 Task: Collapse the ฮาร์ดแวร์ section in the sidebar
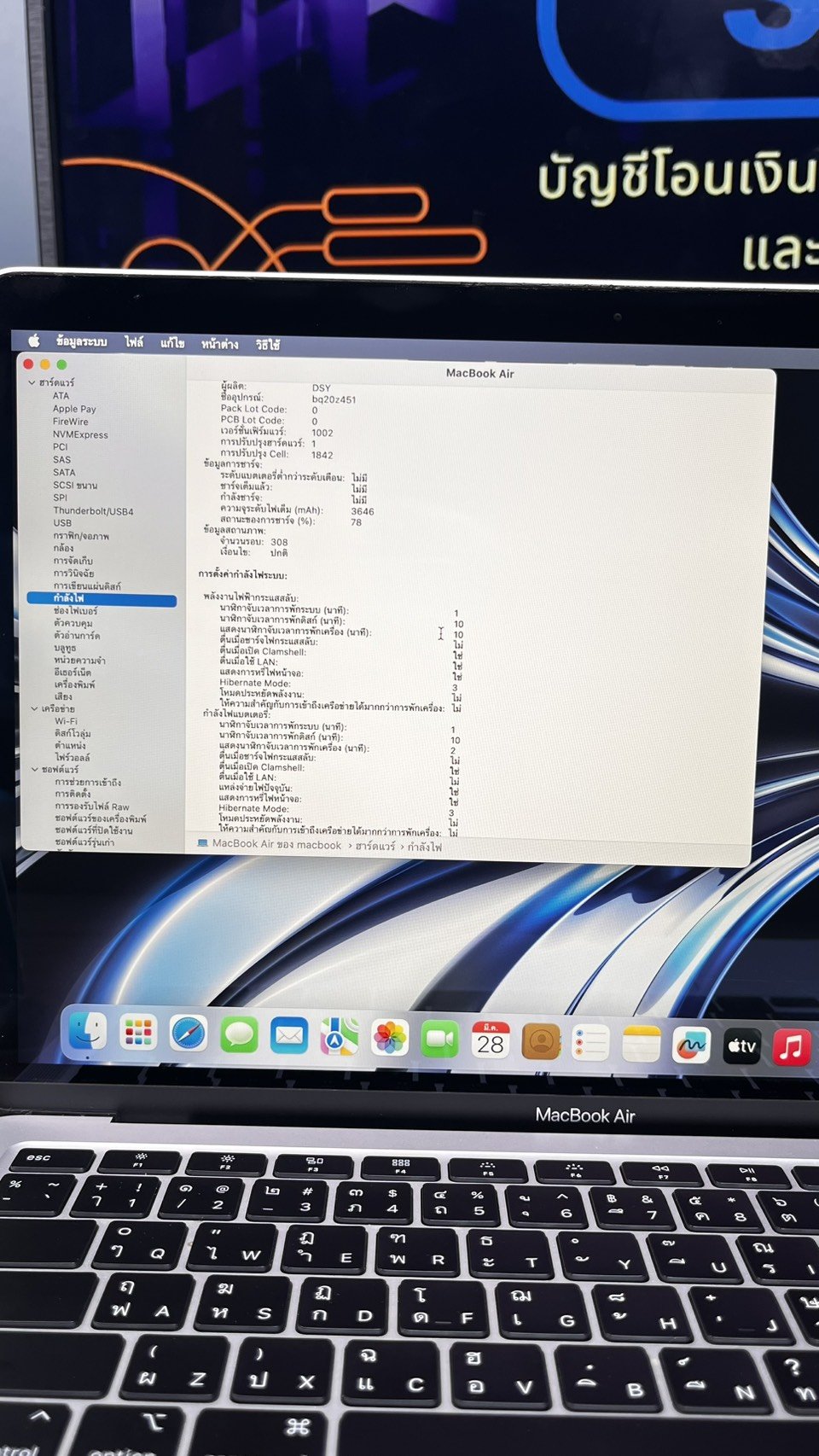tap(32, 383)
